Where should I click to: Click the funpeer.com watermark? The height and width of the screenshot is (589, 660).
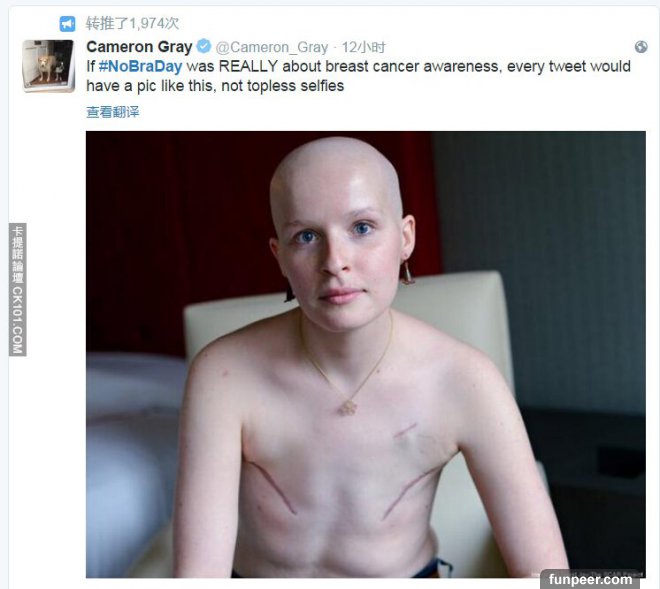pyautogui.click(x=590, y=579)
